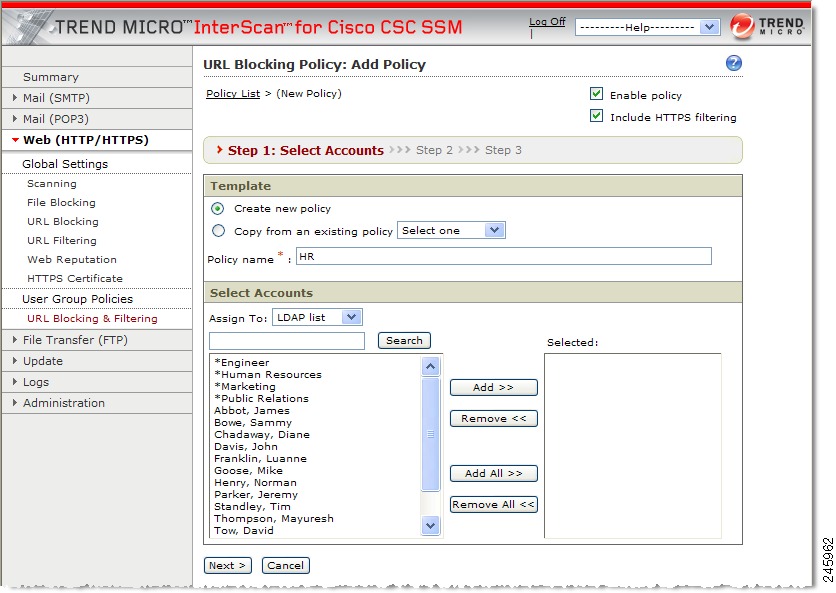This screenshot has height=593, width=836.
Task: Open the blue help question mark icon
Action: click(x=734, y=63)
